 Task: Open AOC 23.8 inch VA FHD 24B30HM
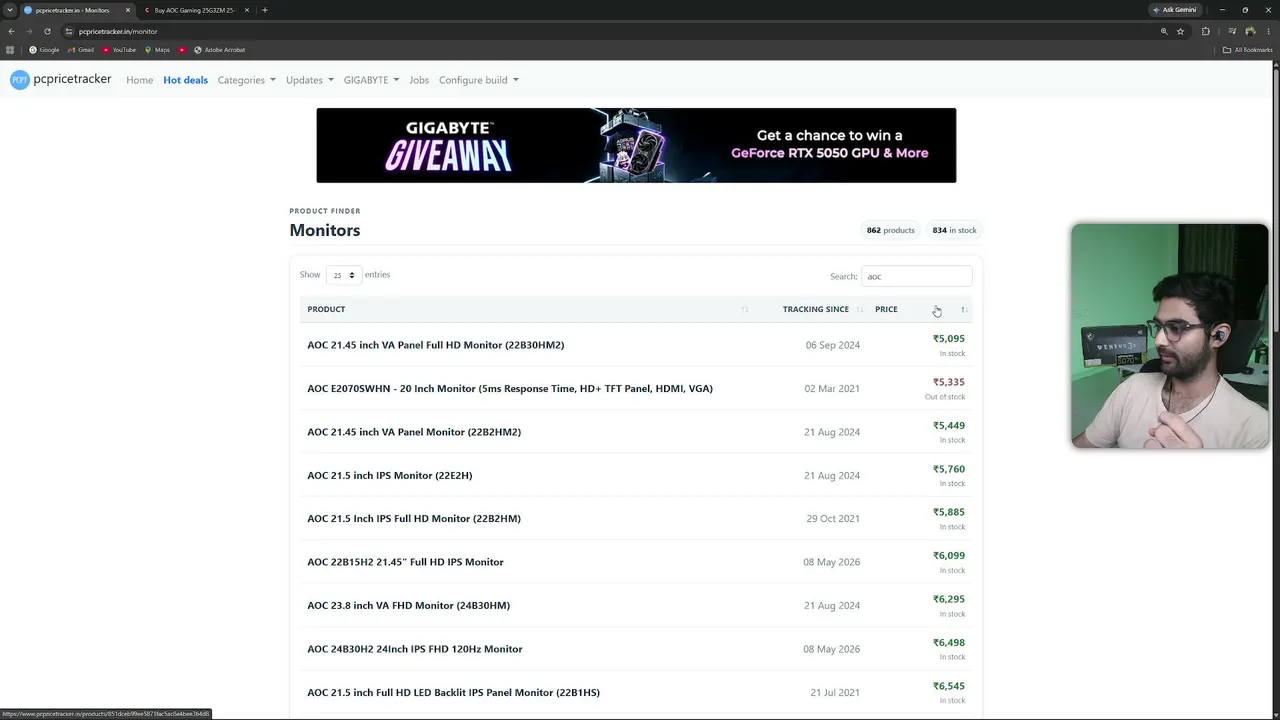409,605
